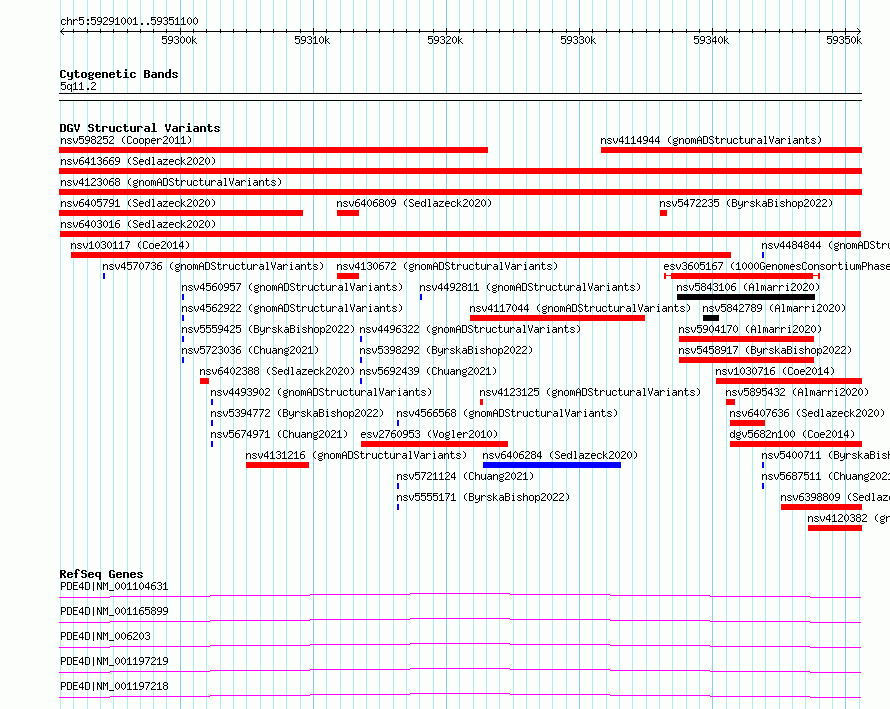Click PDE4D|NM_006203 transcript

[x=106, y=636]
